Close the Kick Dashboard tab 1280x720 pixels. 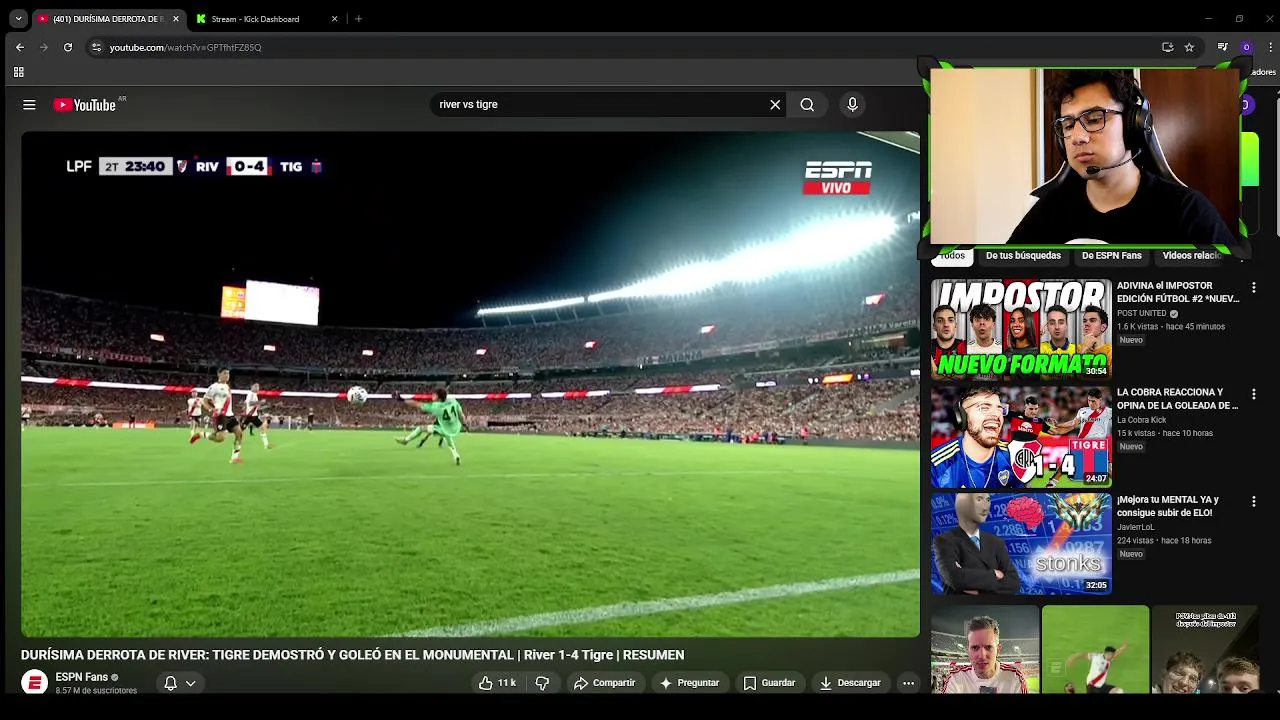click(335, 19)
